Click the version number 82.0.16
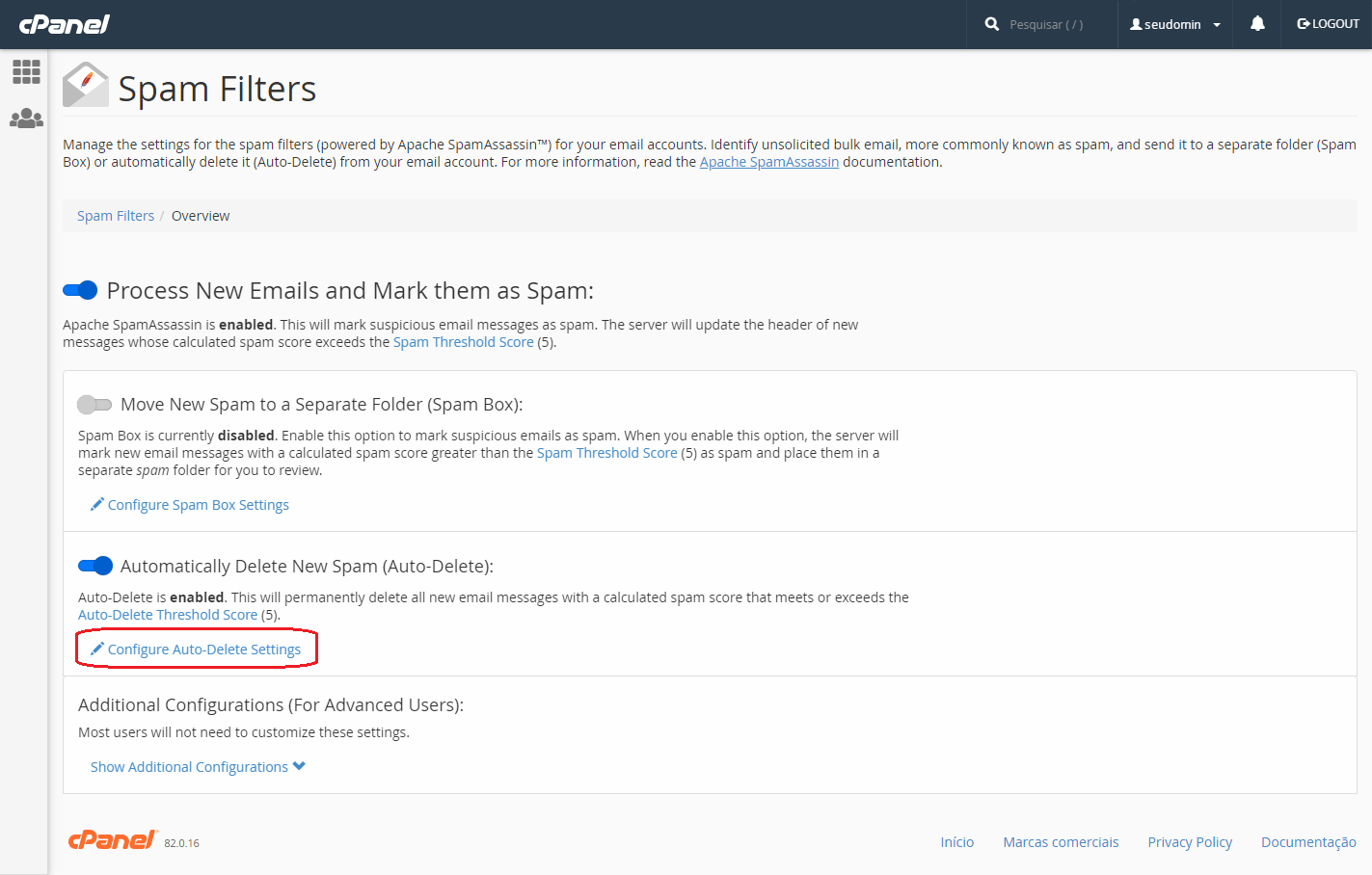 pos(181,843)
